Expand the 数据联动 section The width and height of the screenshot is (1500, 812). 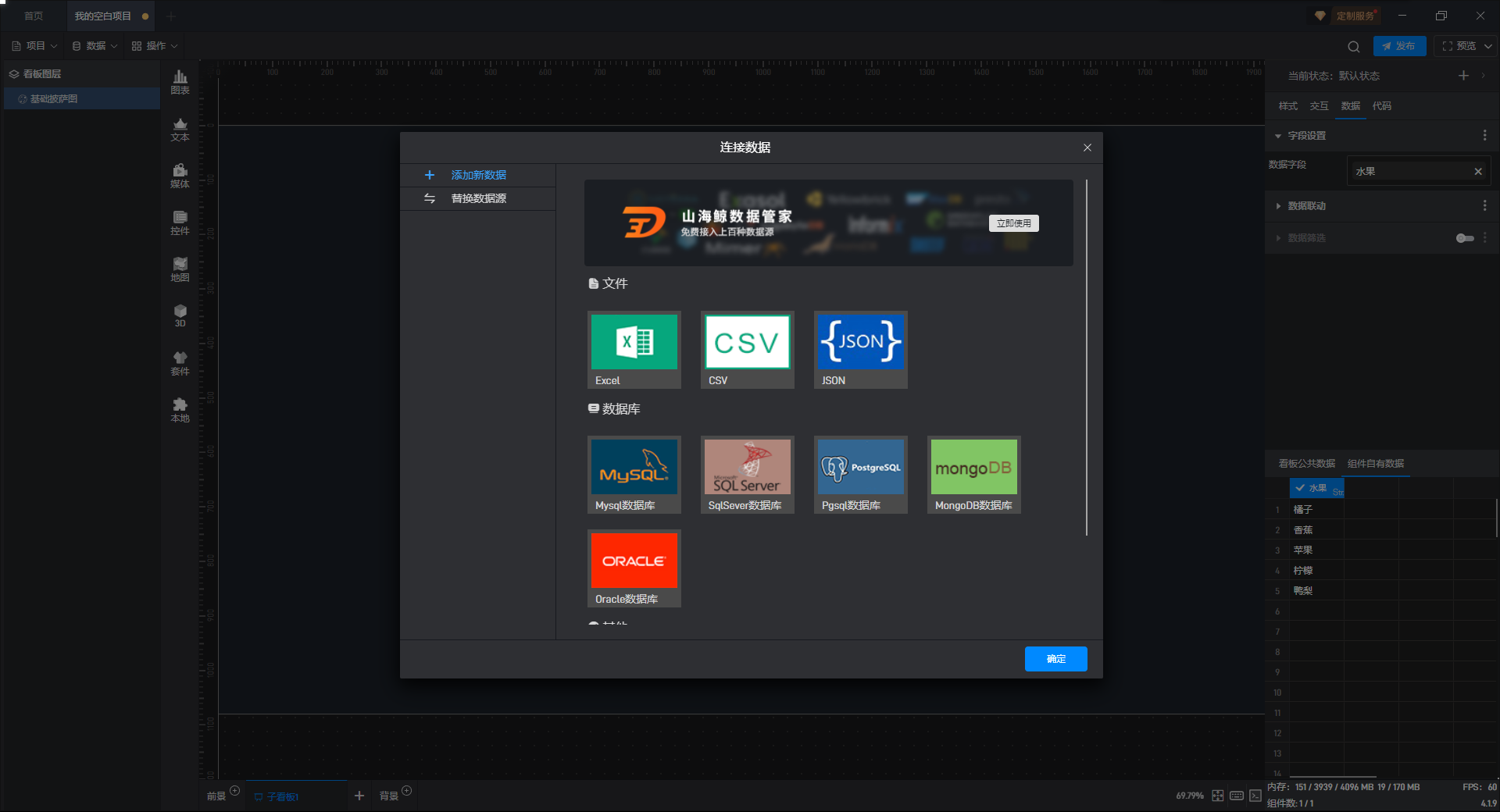coord(1278,206)
